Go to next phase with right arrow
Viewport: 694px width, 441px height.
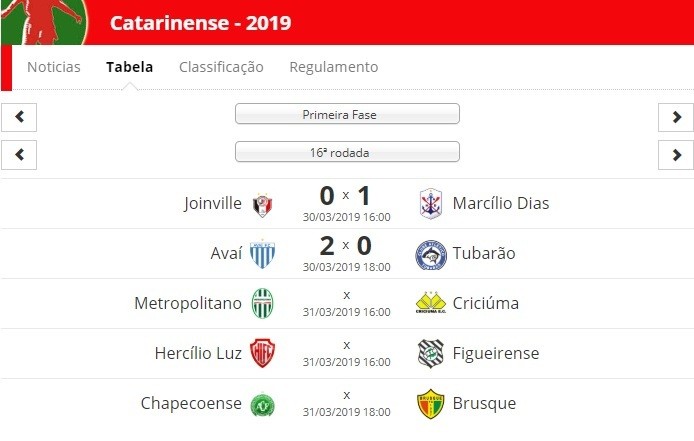(676, 117)
